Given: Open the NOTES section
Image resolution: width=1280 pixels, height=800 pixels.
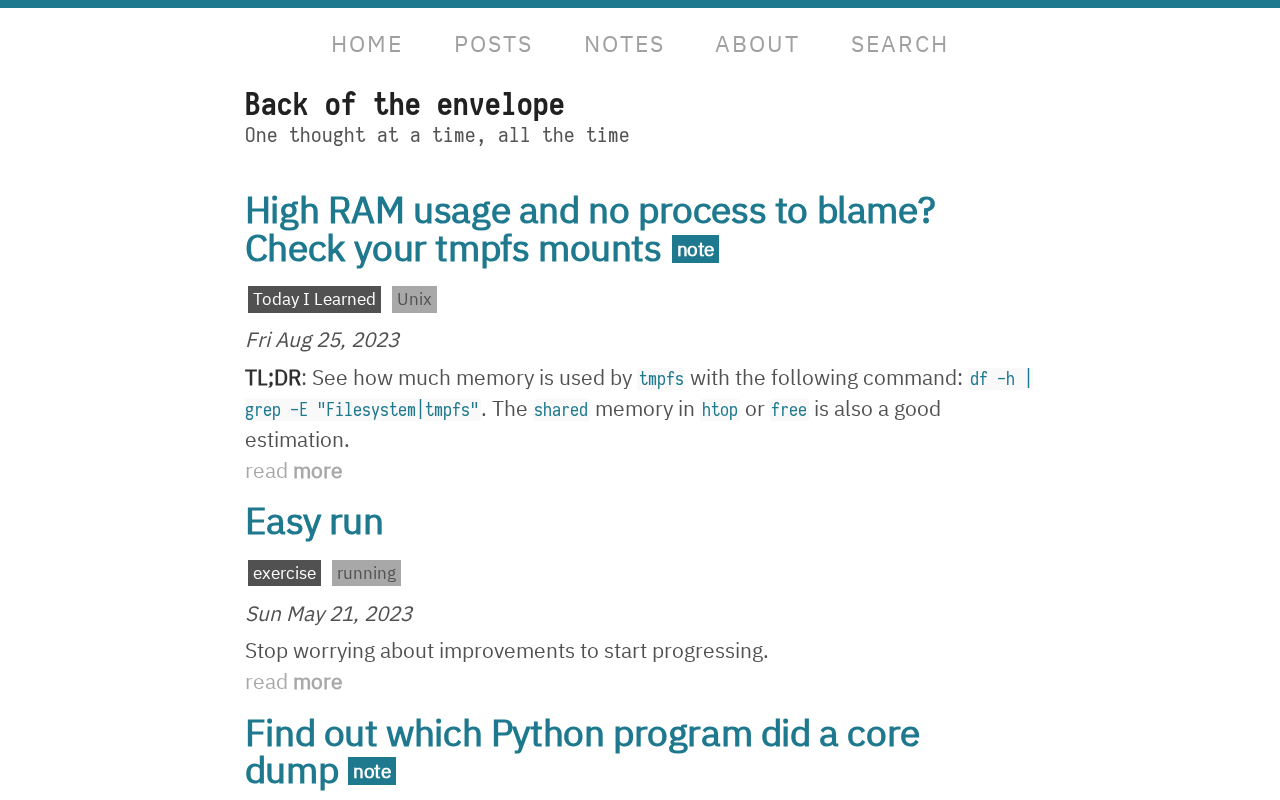Looking at the screenshot, I should point(624,44).
